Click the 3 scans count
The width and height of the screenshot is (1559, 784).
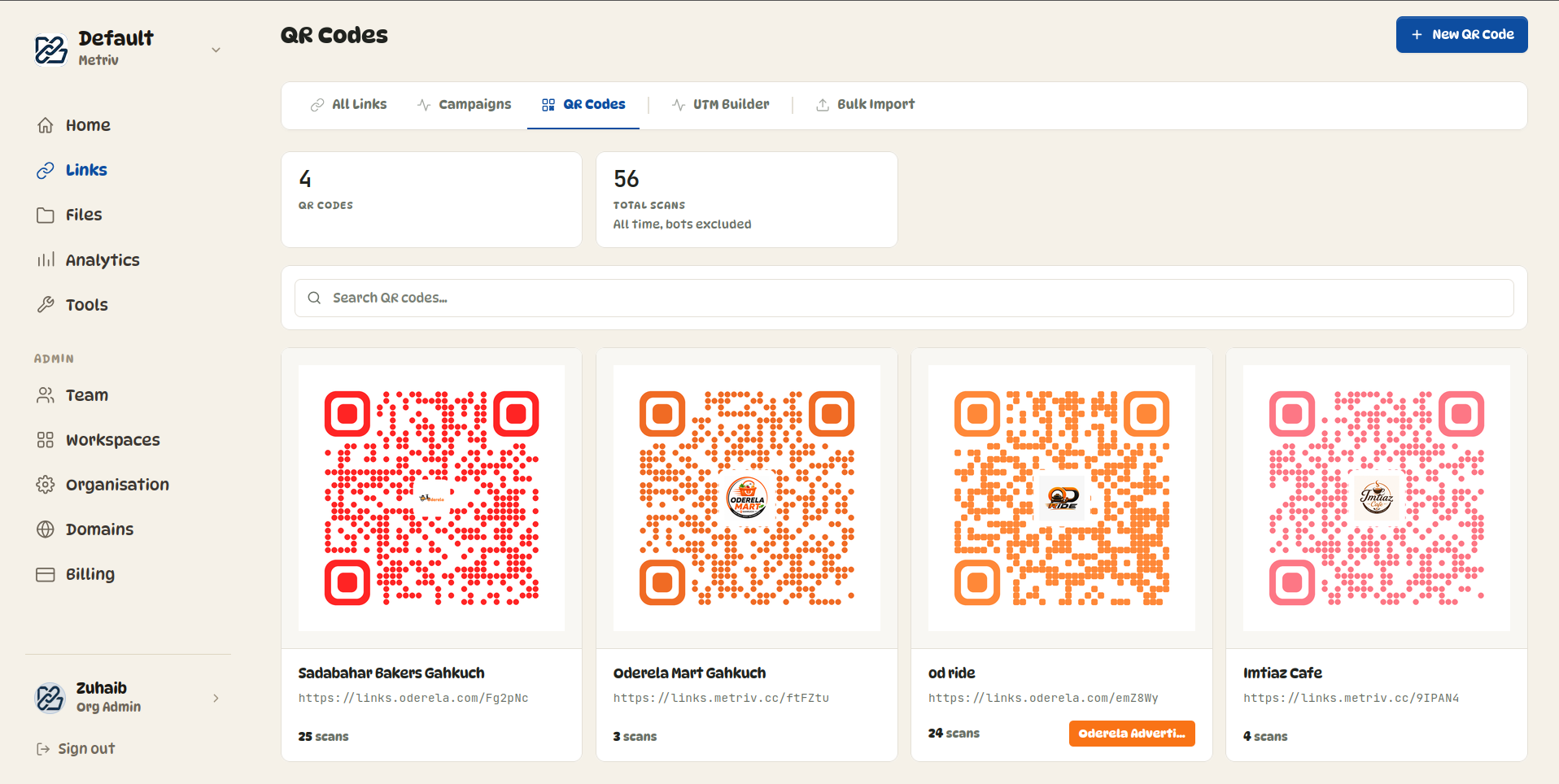coord(635,736)
